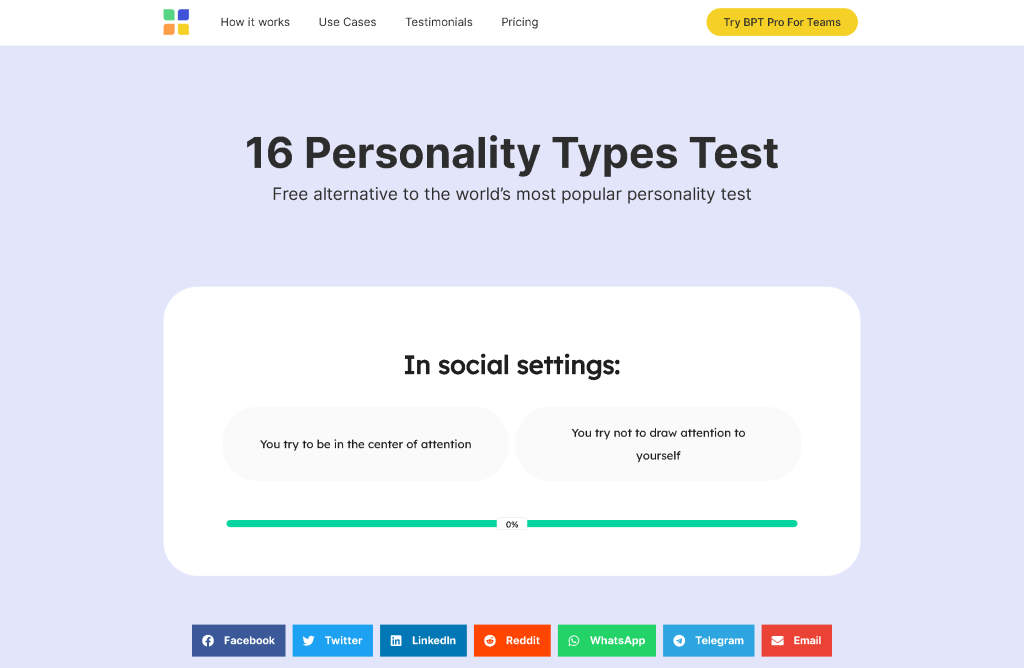Click the 0% progress indicator
The image size is (1024, 668).
(x=511, y=522)
